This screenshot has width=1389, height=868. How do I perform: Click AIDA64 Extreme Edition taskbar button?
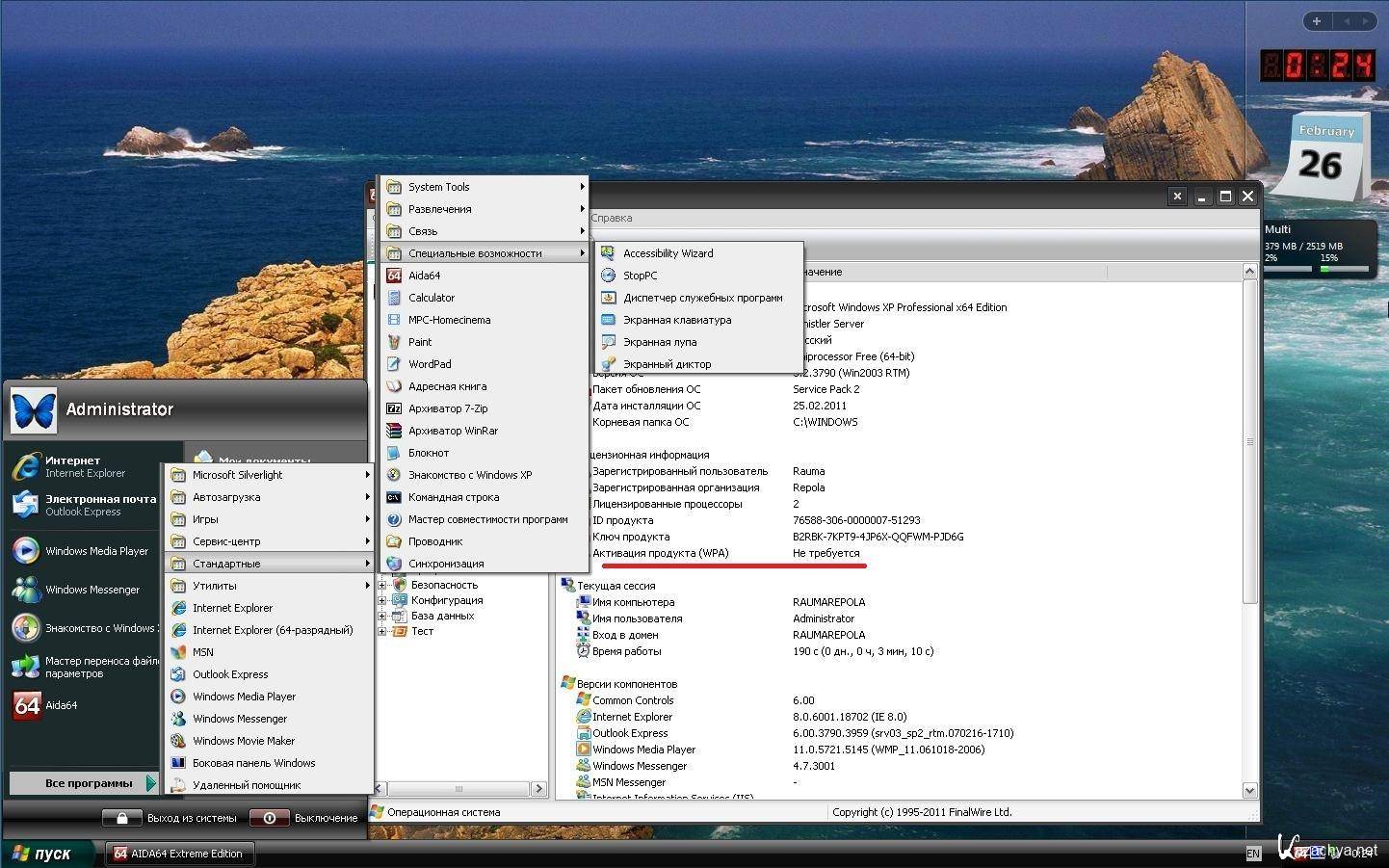click(x=179, y=854)
